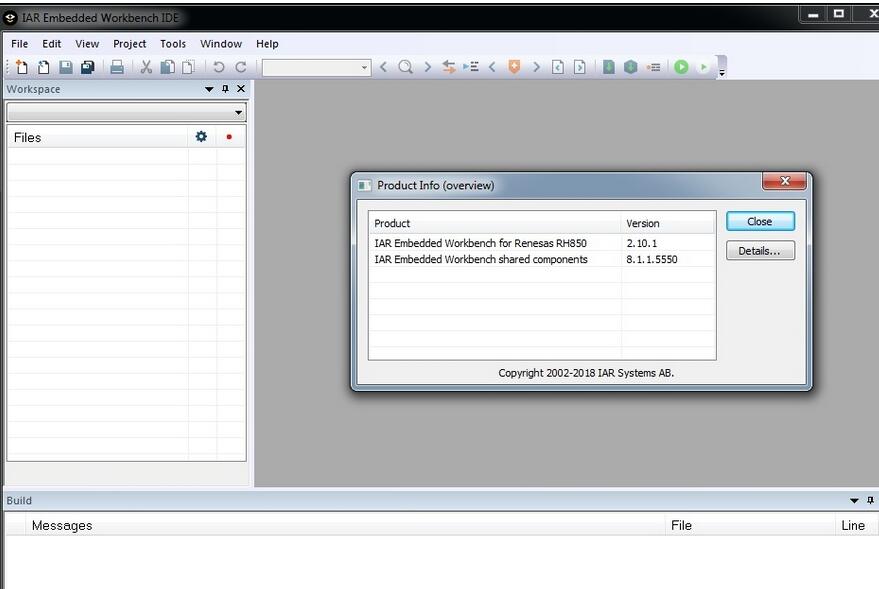Open the View menu

click(x=87, y=44)
